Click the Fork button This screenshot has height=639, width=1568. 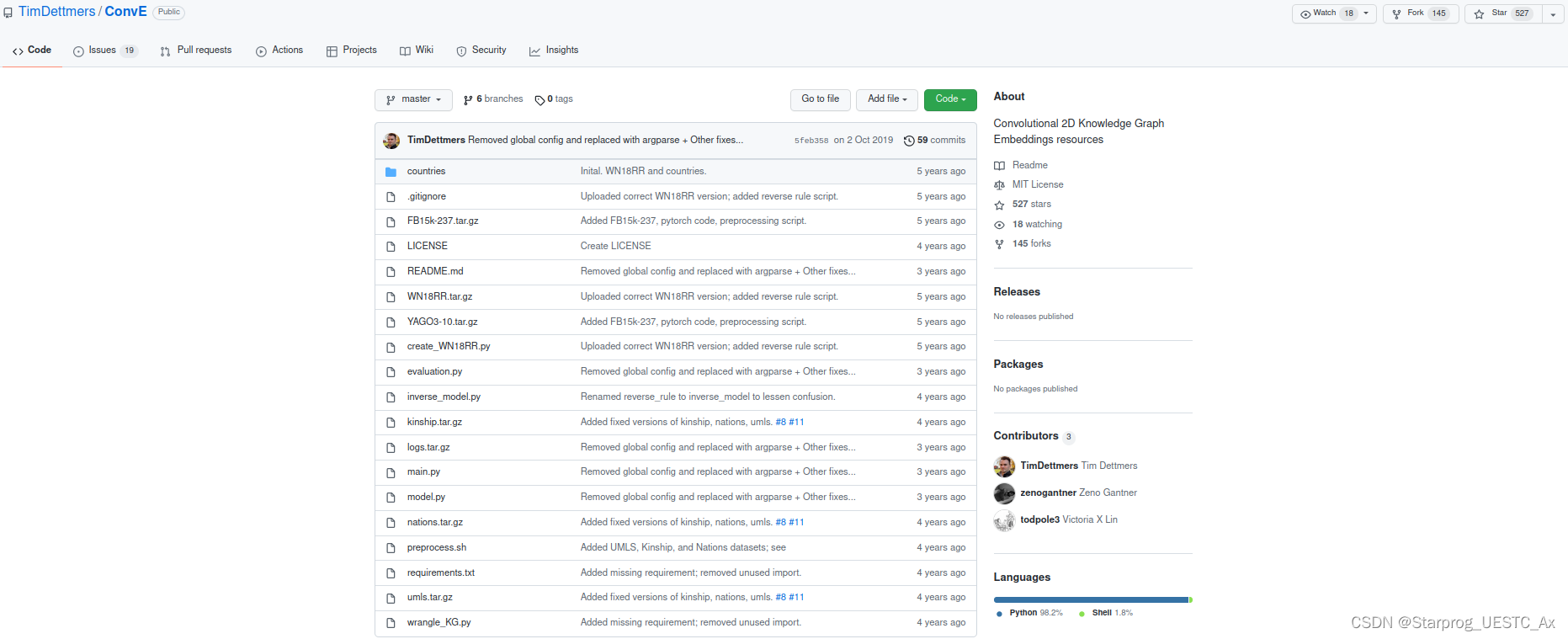[x=1420, y=13]
